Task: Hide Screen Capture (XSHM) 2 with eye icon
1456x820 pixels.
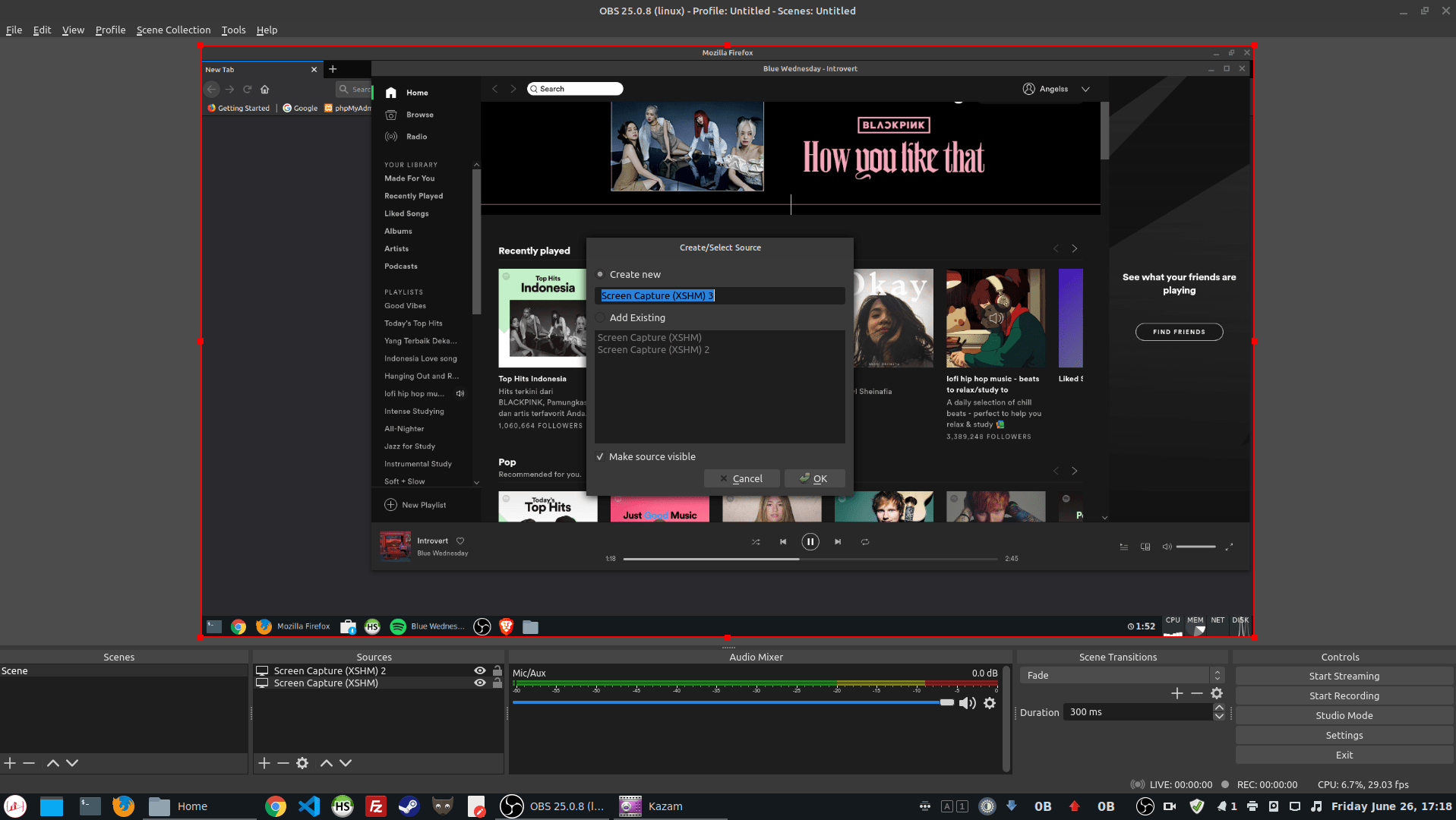Action: pos(480,671)
